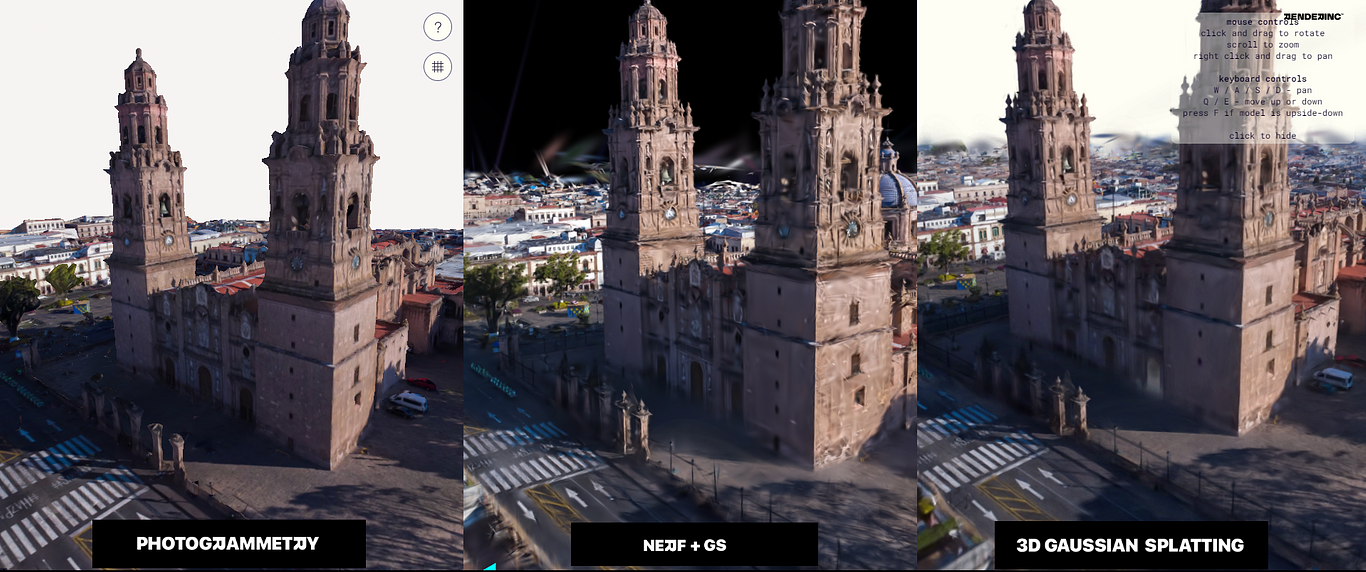Click the red car in Photogrammetry view
This screenshot has height=572, width=1366.
pos(421,383)
